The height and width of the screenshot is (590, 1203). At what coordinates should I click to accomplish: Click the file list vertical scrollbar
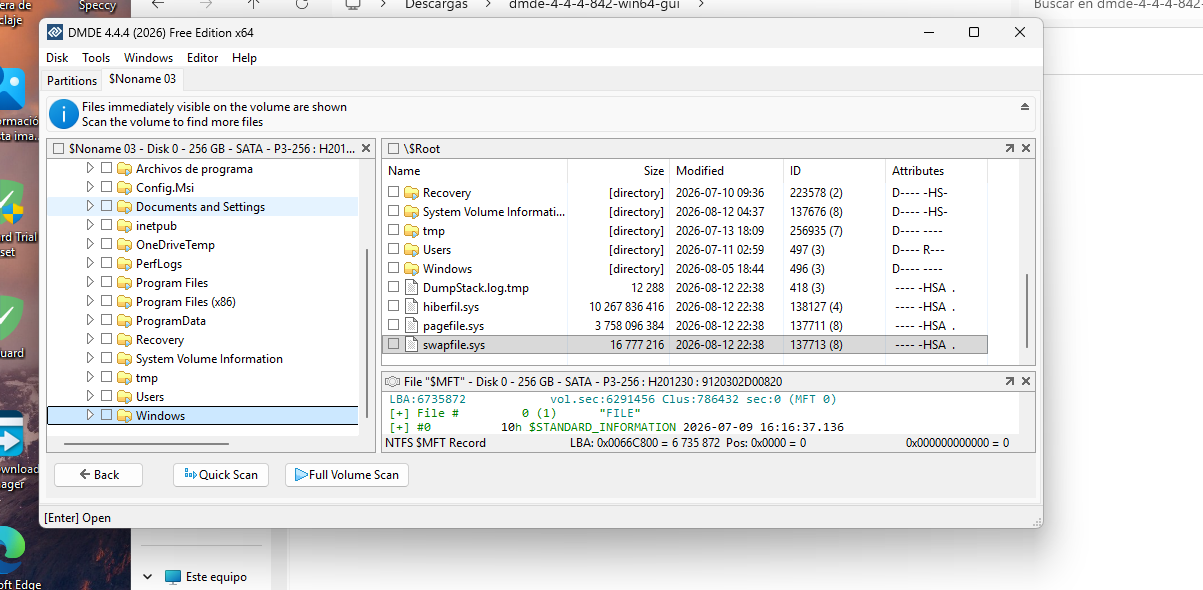1027,310
